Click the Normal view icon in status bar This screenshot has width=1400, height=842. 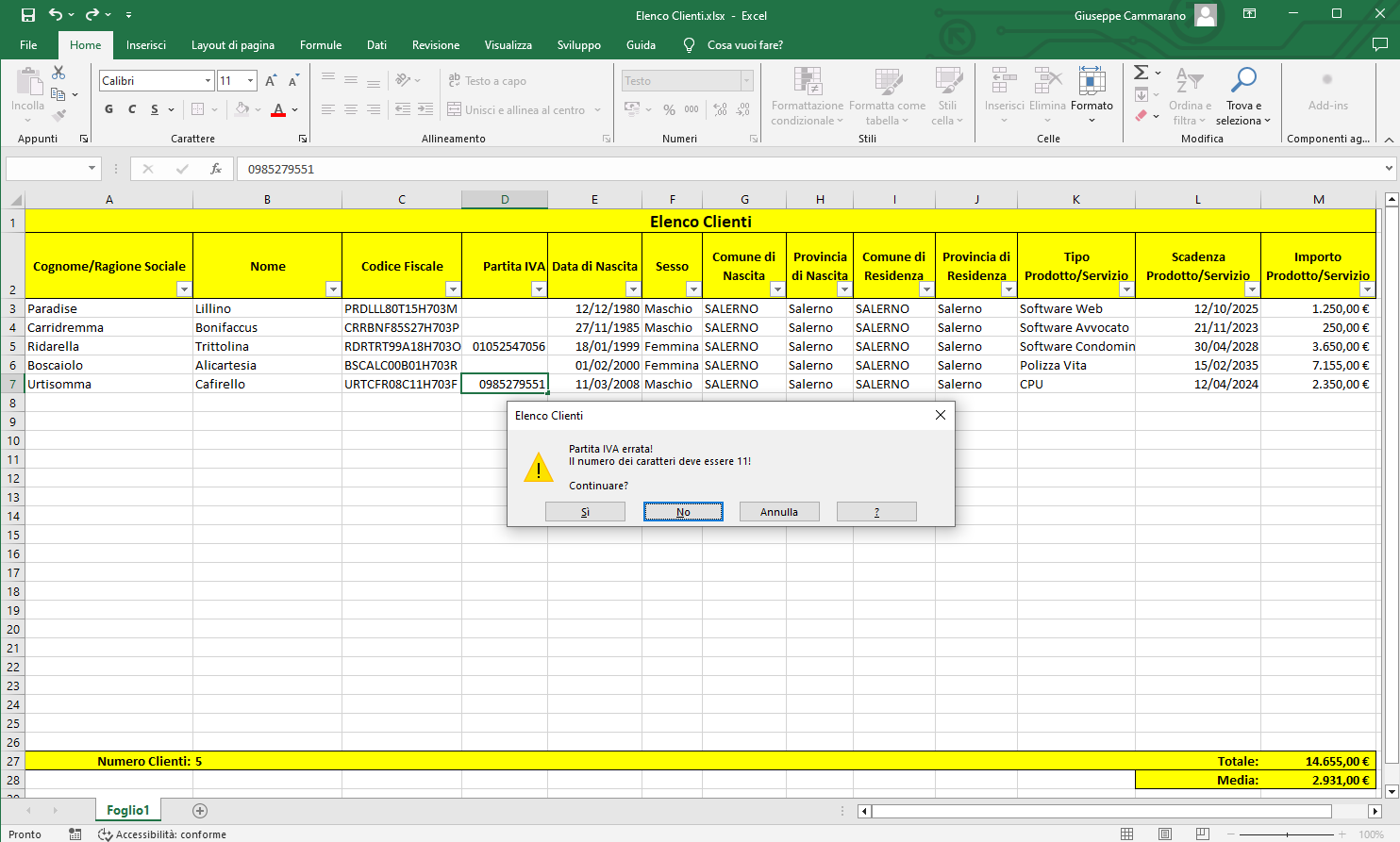pos(1126,834)
